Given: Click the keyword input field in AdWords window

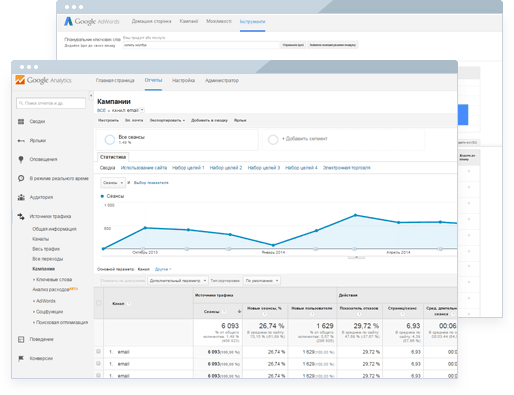Looking at the screenshot, I should click(201, 45).
